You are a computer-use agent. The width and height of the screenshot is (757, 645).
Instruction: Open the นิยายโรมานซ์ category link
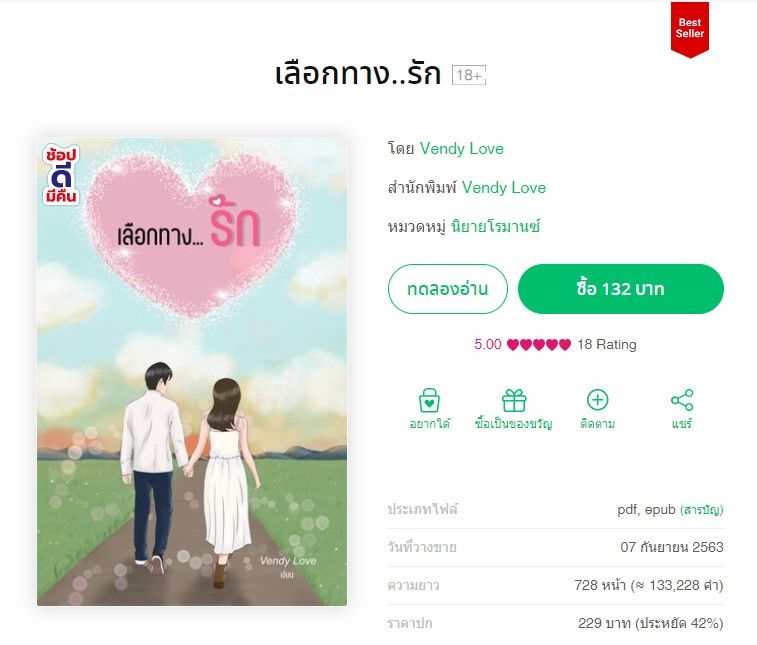coord(495,226)
